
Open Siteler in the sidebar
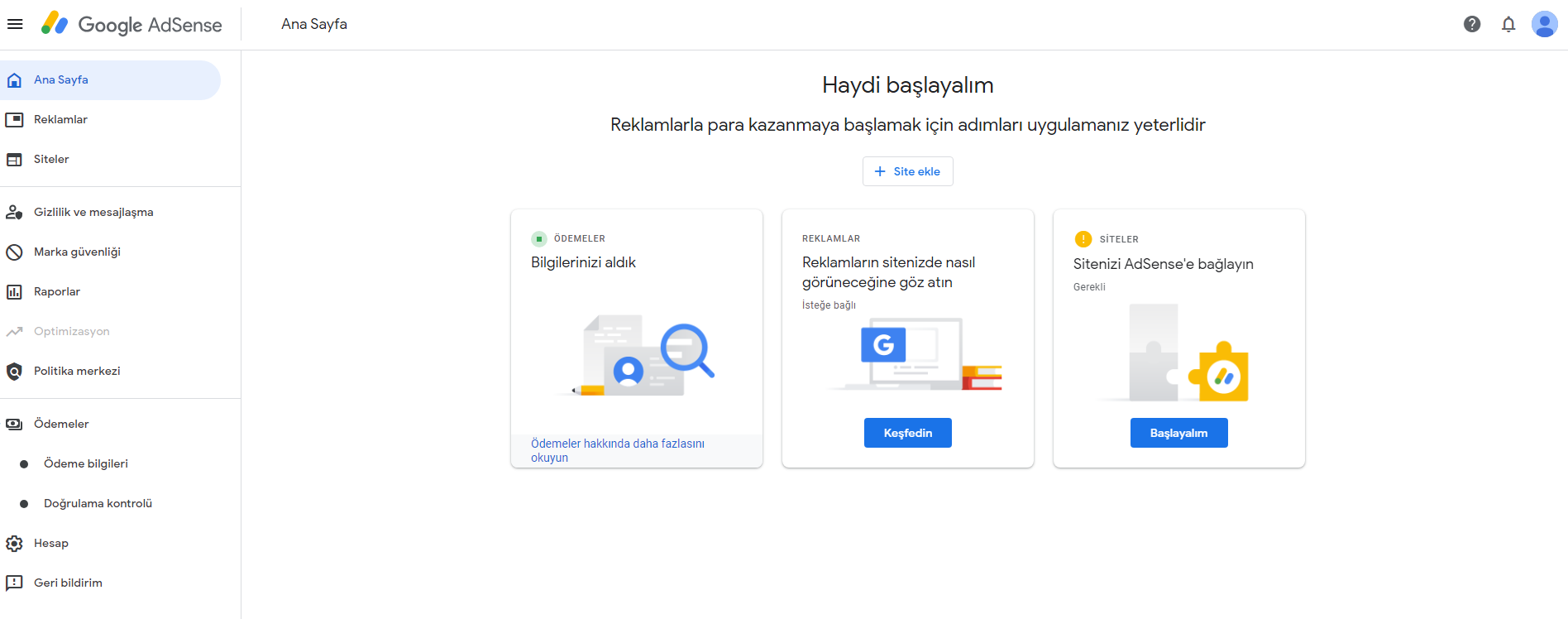click(x=110, y=160)
